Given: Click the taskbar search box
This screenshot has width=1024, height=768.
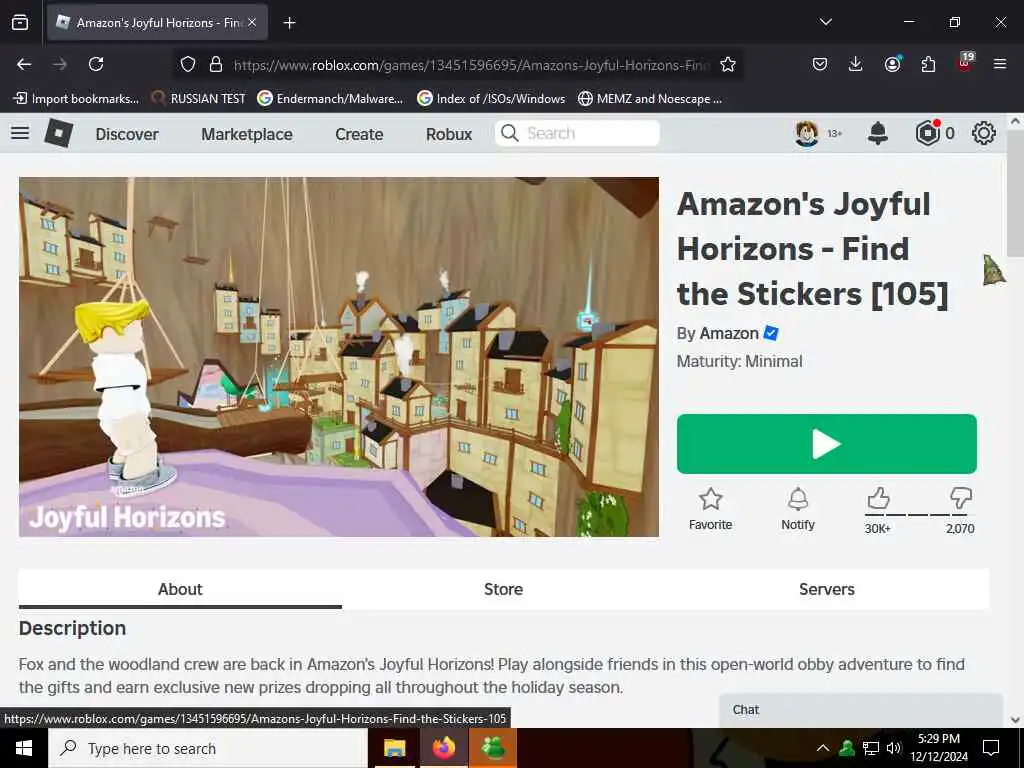Looking at the screenshot, I should pyautogui.click(x=208, y=748).
